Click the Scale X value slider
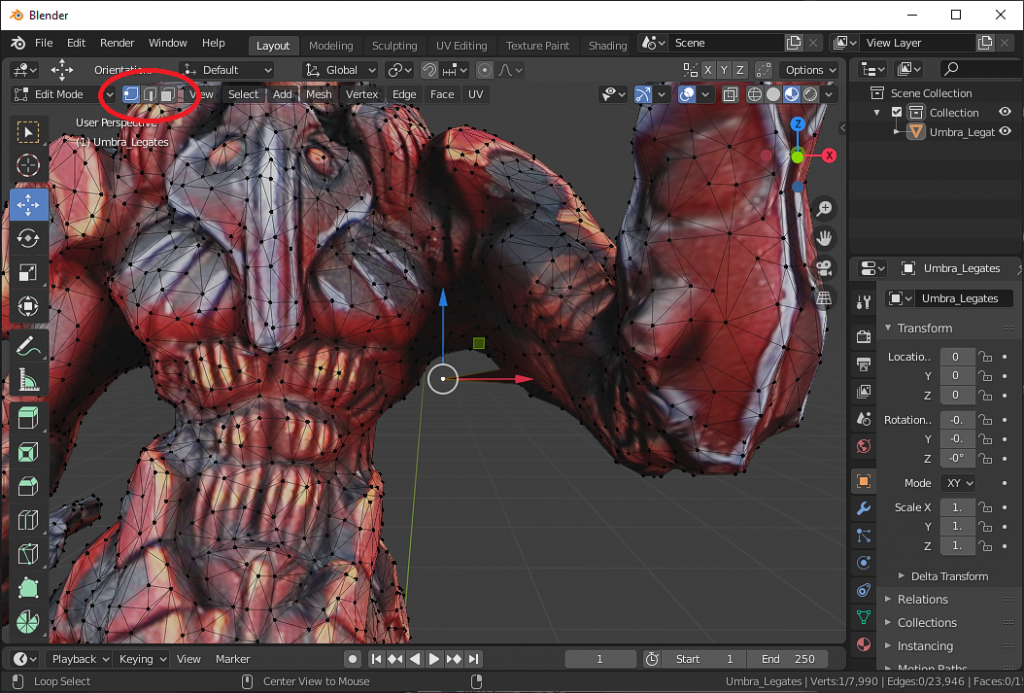 point(957,507)
